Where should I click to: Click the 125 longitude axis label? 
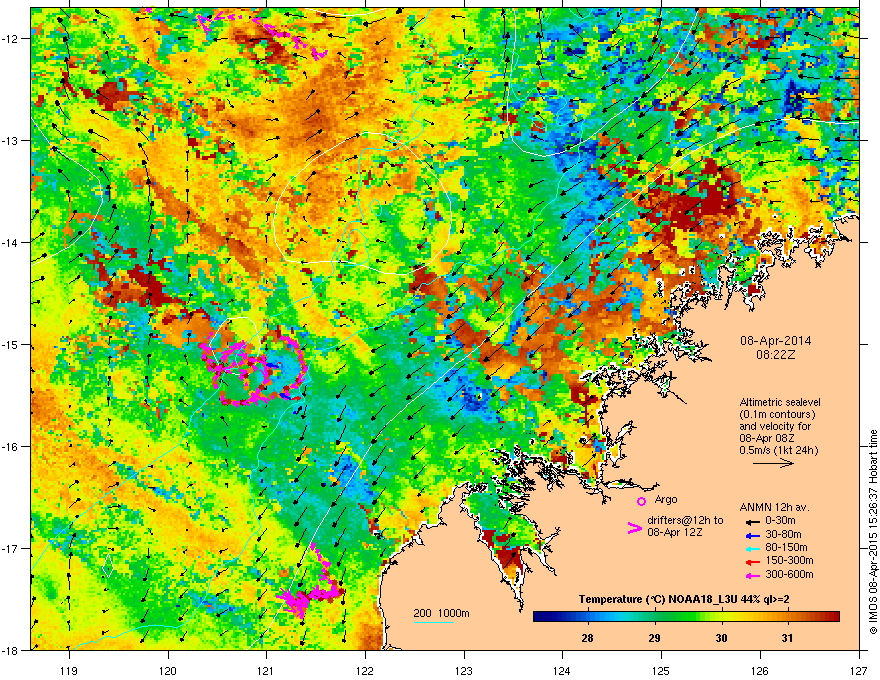(x=661, y=670)
